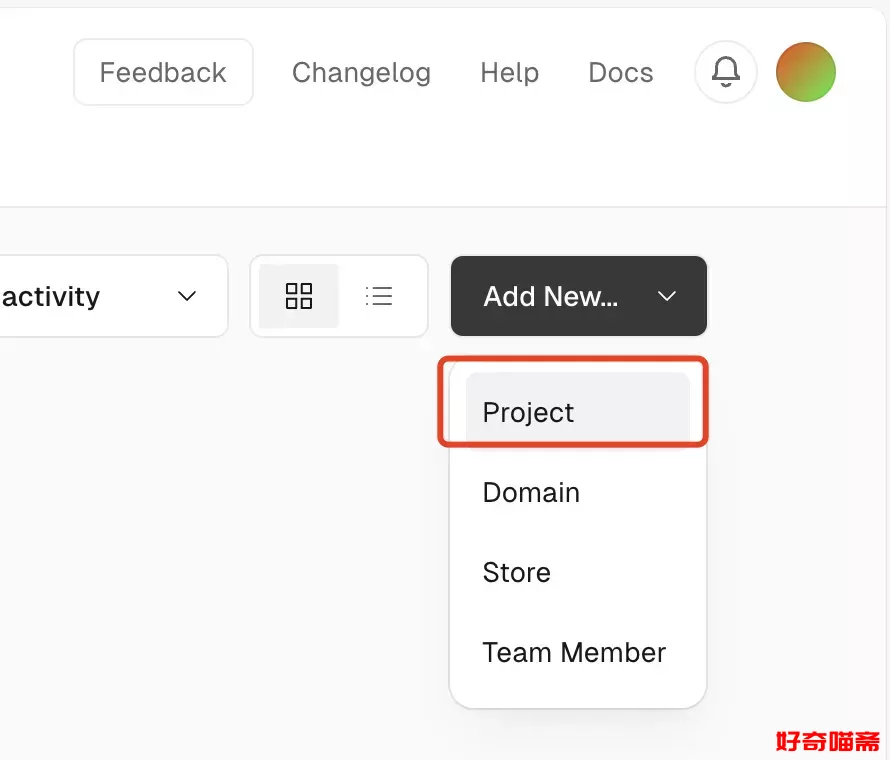
Task: Collapse the Add New… dropdown
Action: [x=579, y=296]
